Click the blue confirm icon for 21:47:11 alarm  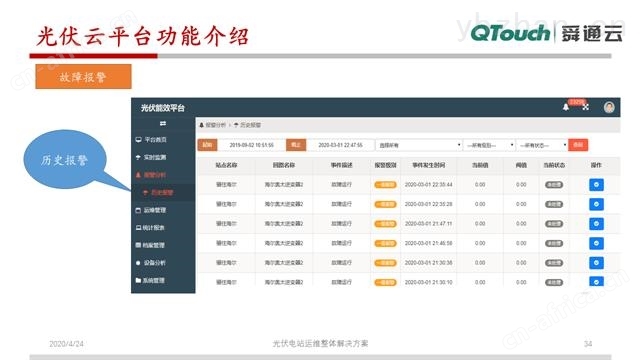pos(596,224)
